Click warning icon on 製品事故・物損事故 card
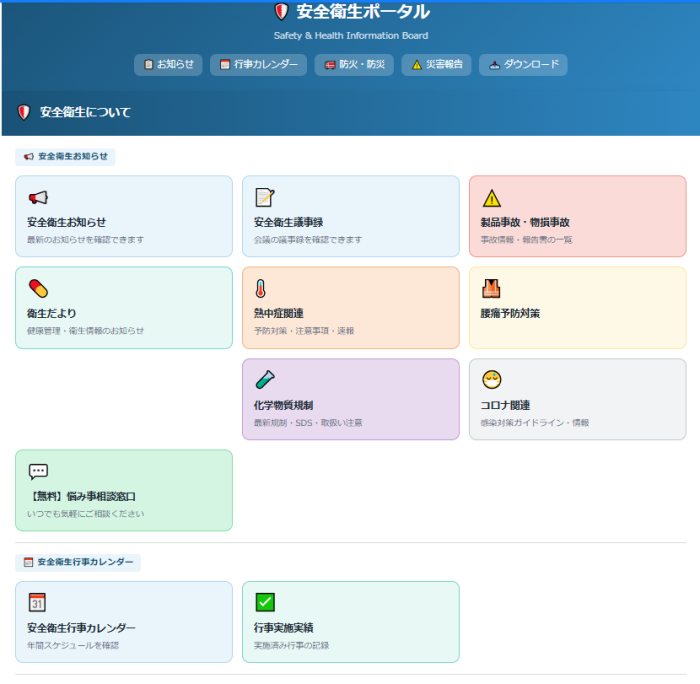 (492, 198)
